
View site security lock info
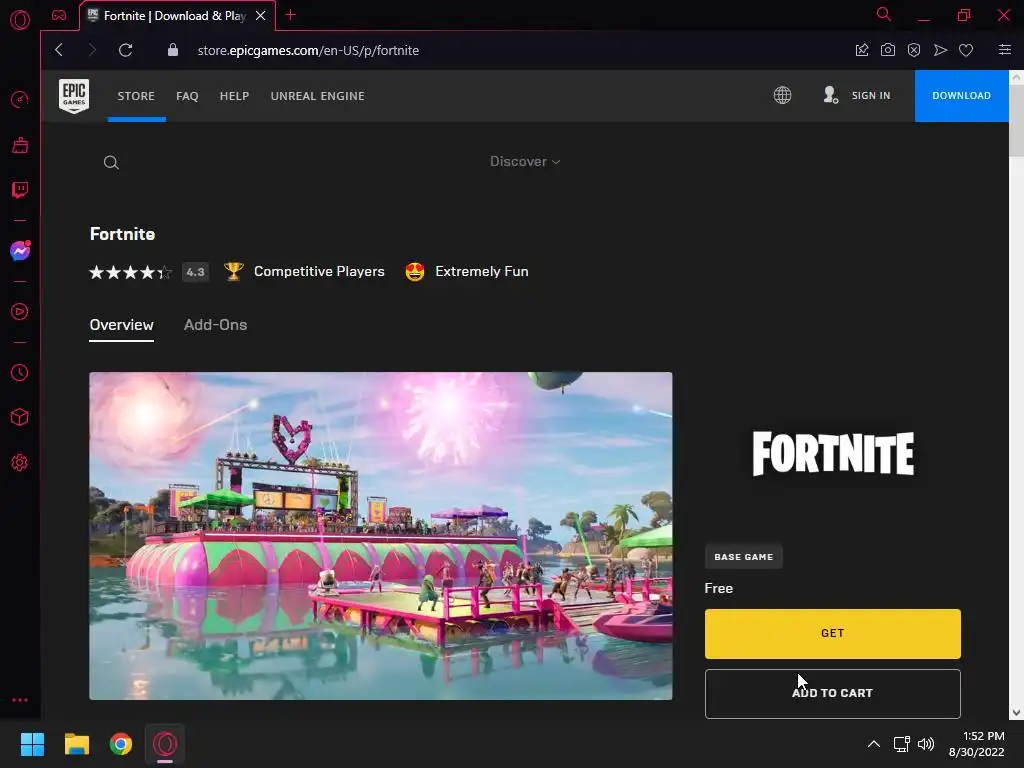172,50
